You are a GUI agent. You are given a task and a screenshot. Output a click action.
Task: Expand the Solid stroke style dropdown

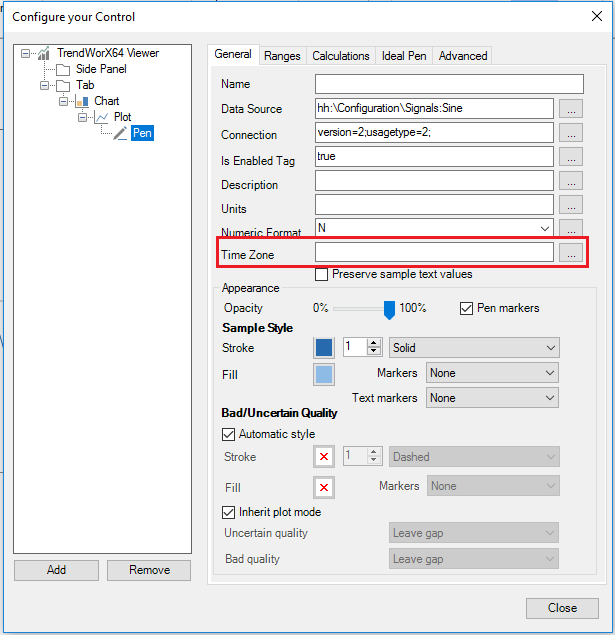474,348
